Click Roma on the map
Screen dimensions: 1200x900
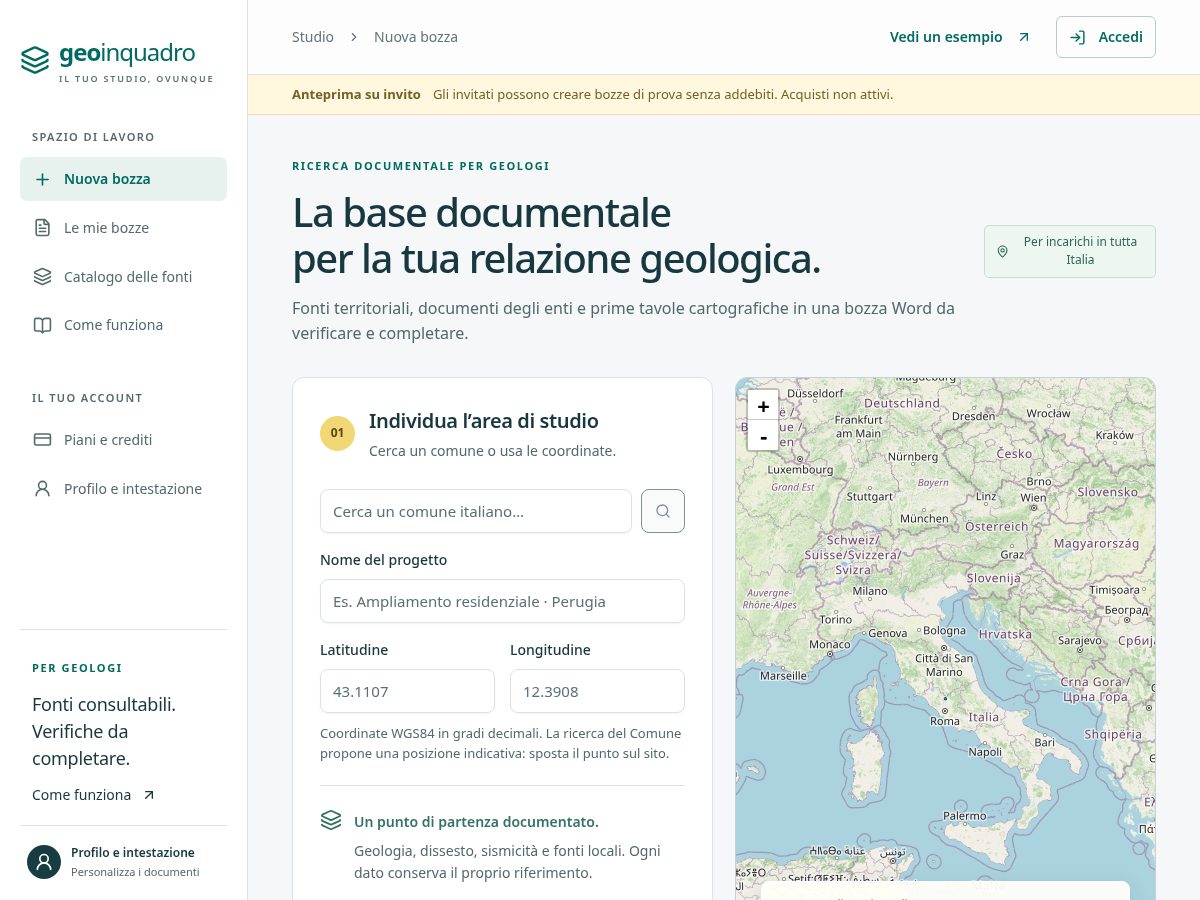pyautogui.click(x=945, y=721)
